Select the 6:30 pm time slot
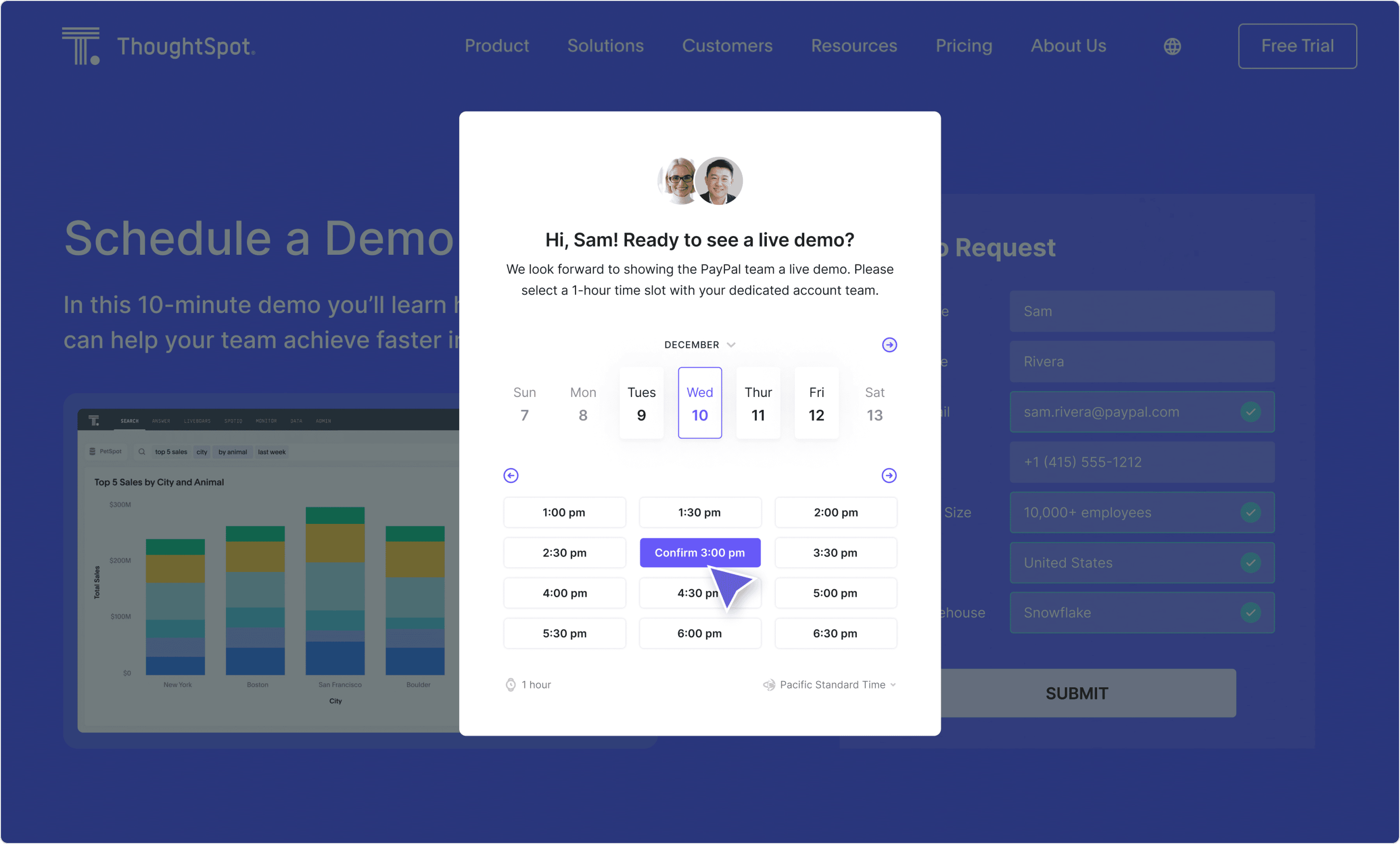The image size is (1400, 844). tap(836, 633)
